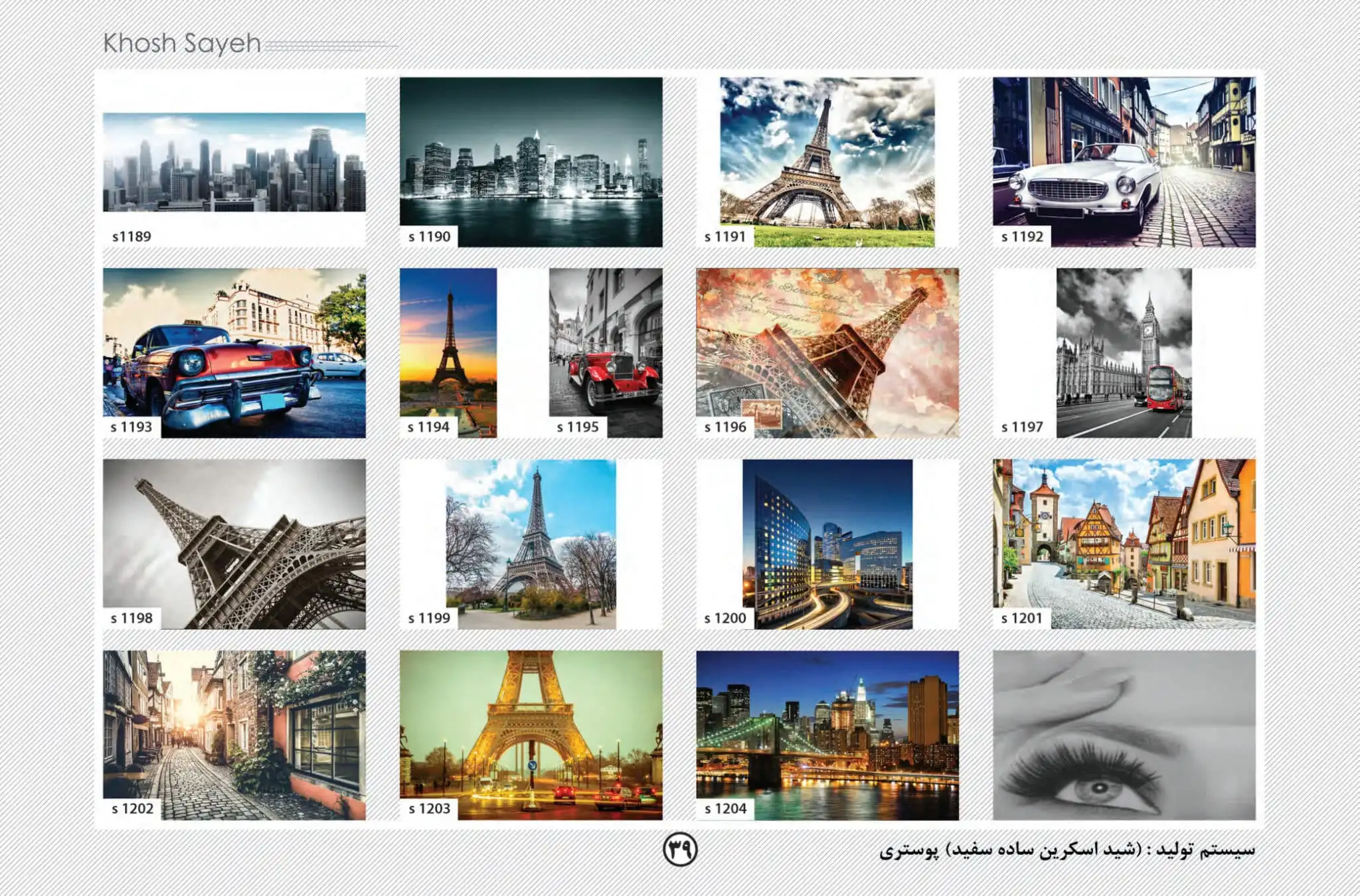
Task: Click the grey eye closeup image
Action: pos(1124,735)
